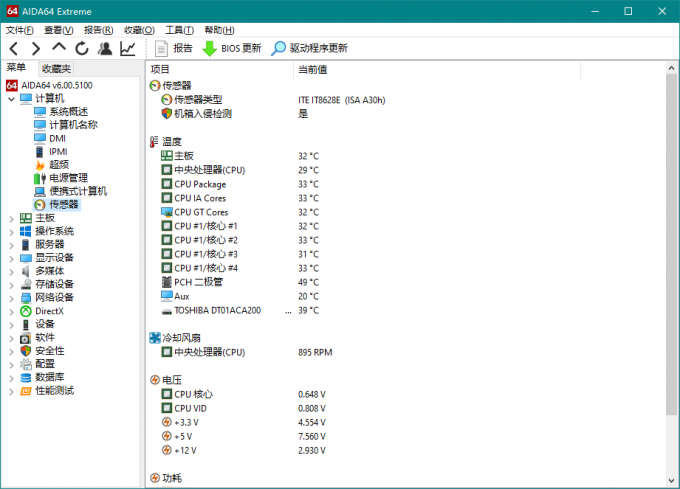The width and height of the screenshot is (680, 489).
Task: Click the 便携式计算机 laptop icon
Action: 40,192
